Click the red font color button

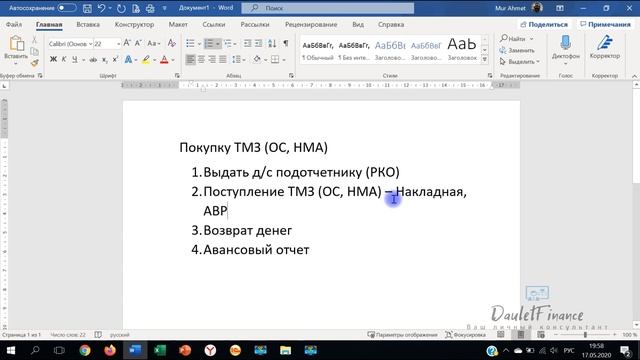164,60
